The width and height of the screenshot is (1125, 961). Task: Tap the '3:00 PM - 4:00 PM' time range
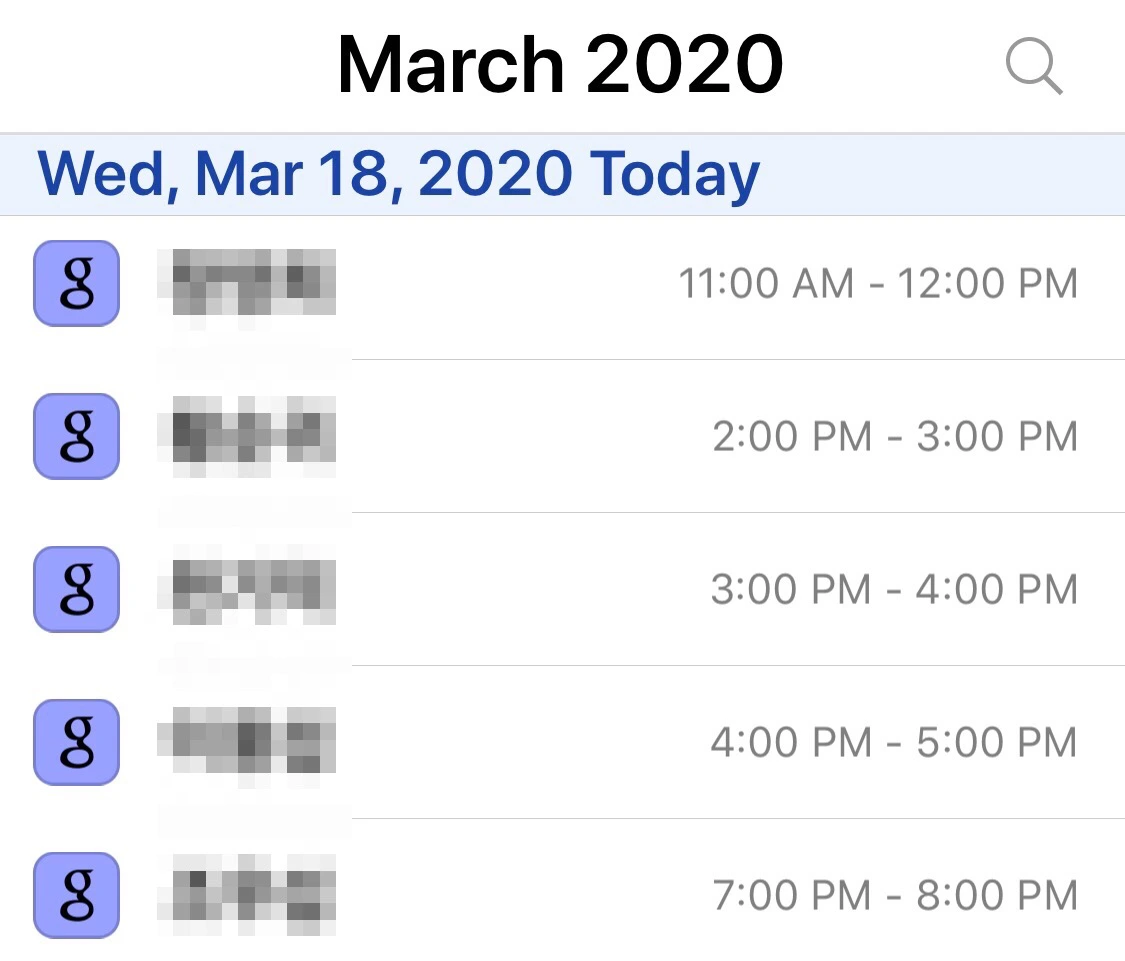pos(894,590)
